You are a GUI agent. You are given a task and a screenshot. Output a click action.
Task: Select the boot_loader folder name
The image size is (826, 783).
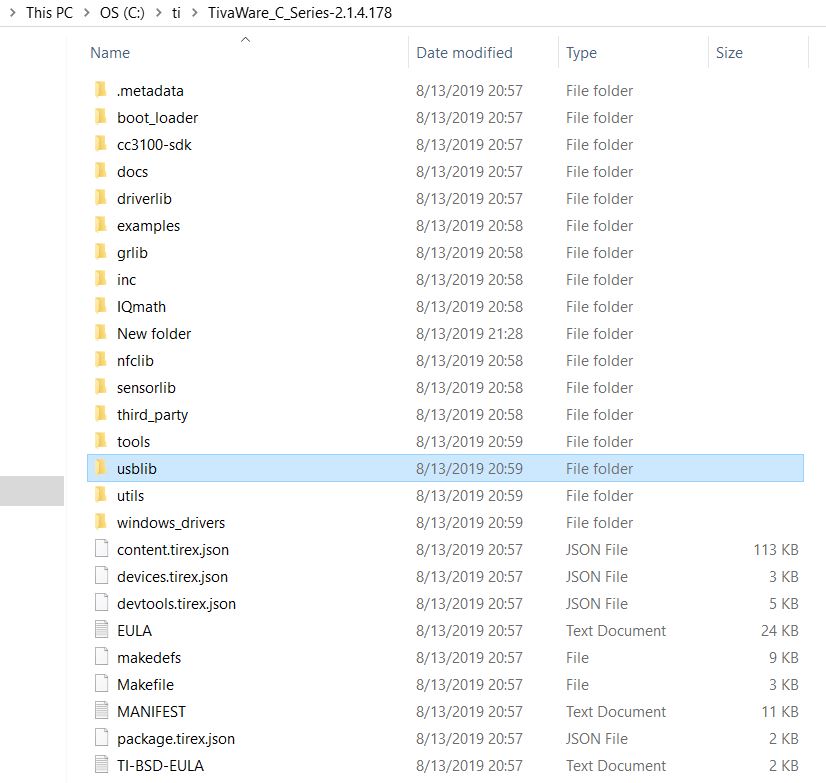tap(158, 118)
